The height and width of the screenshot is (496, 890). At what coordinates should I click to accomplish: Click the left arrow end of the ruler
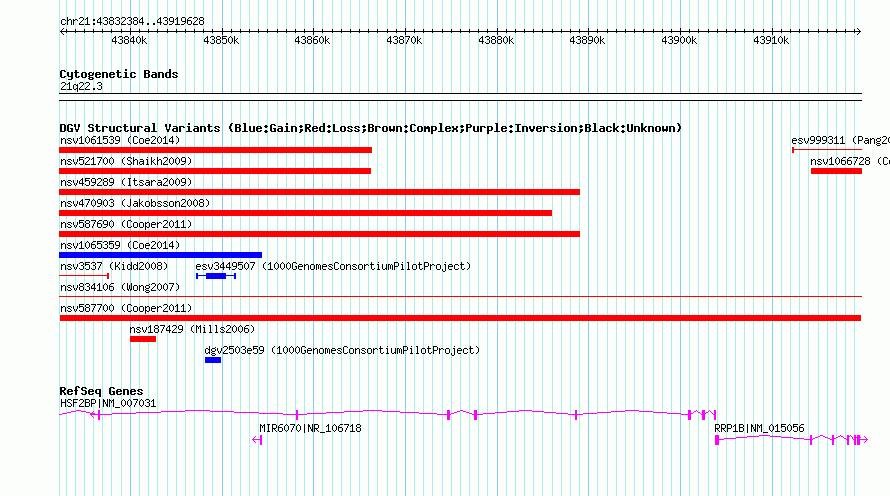(62, 31)
